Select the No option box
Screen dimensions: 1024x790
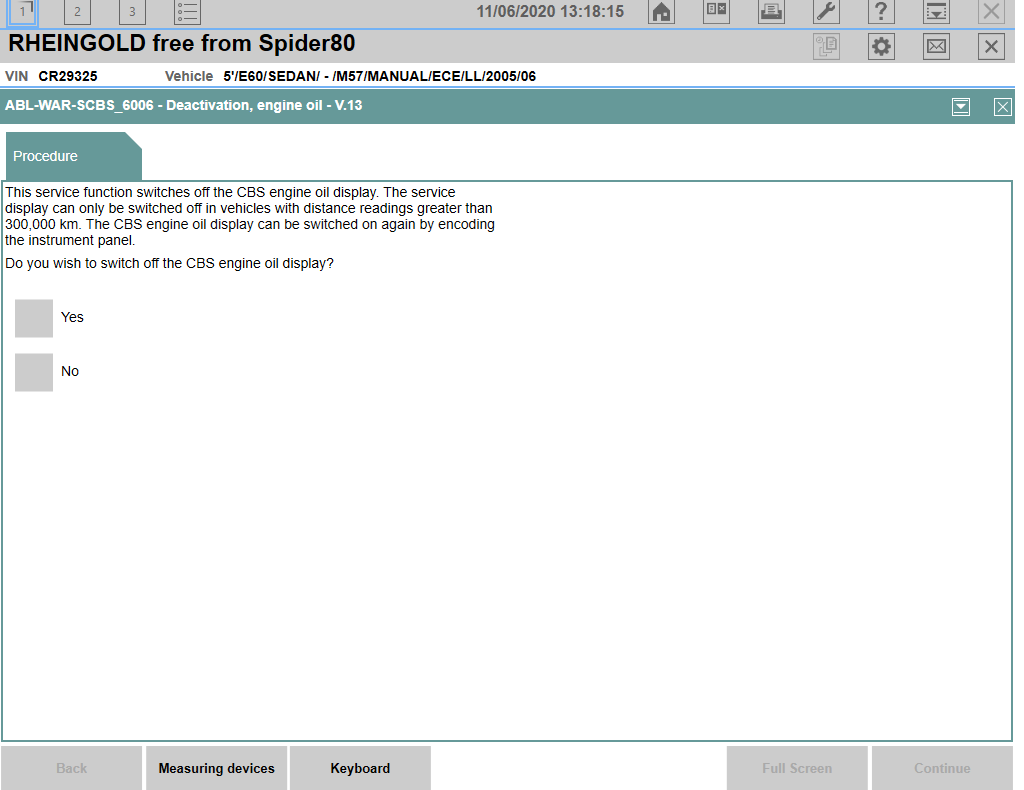(34, 372)
